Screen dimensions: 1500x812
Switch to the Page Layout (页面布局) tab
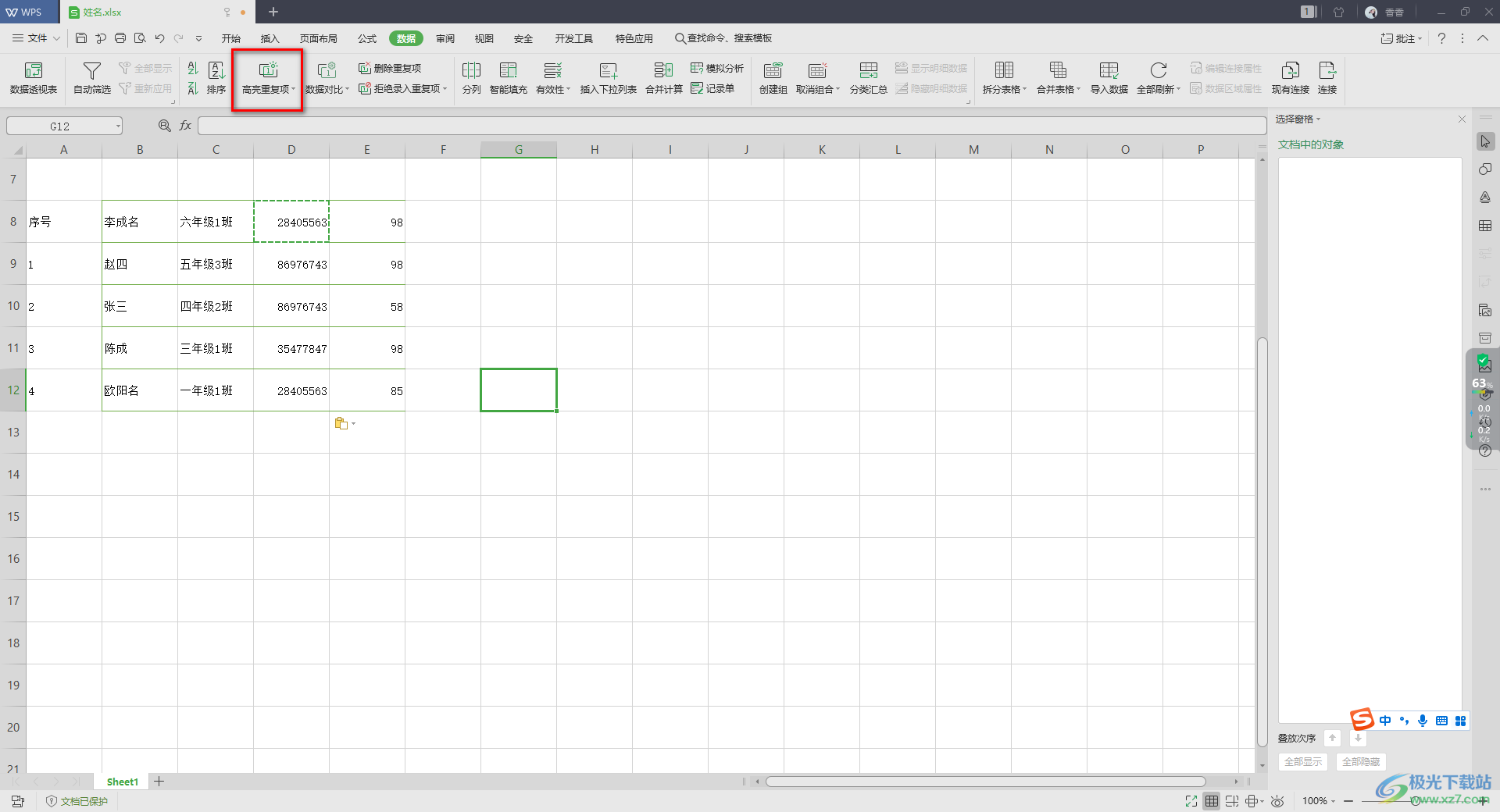pyautogui.click(x=319, y=38)
